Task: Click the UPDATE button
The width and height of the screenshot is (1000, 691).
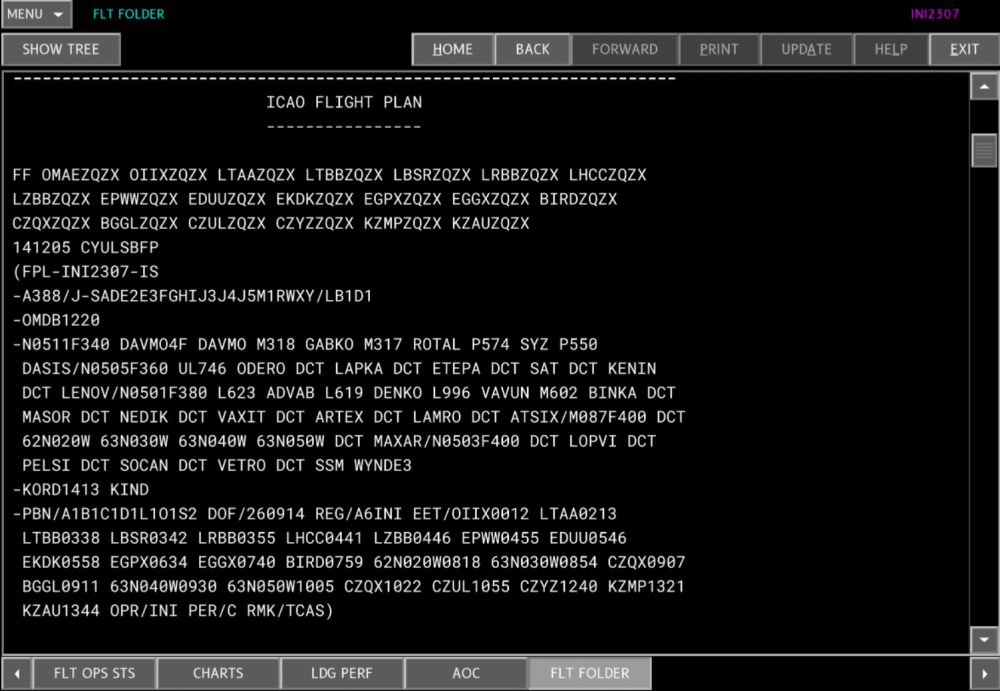Action: pos(806,50)
